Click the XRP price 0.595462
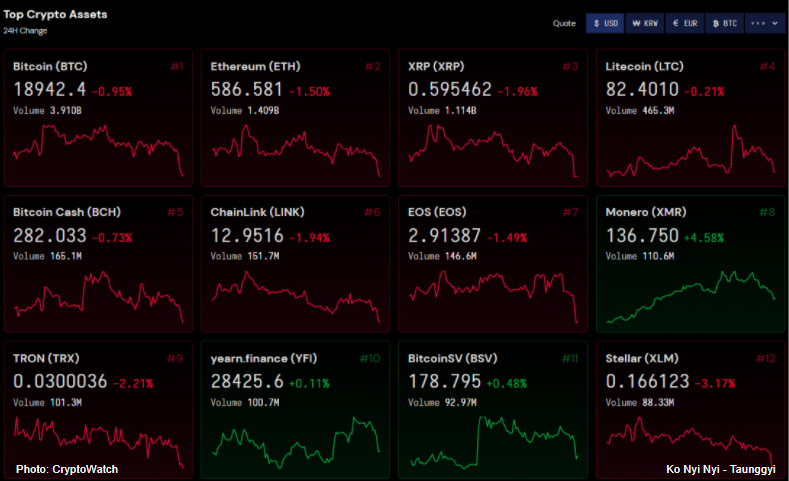The image size is (789, 481). pos(449,90)
